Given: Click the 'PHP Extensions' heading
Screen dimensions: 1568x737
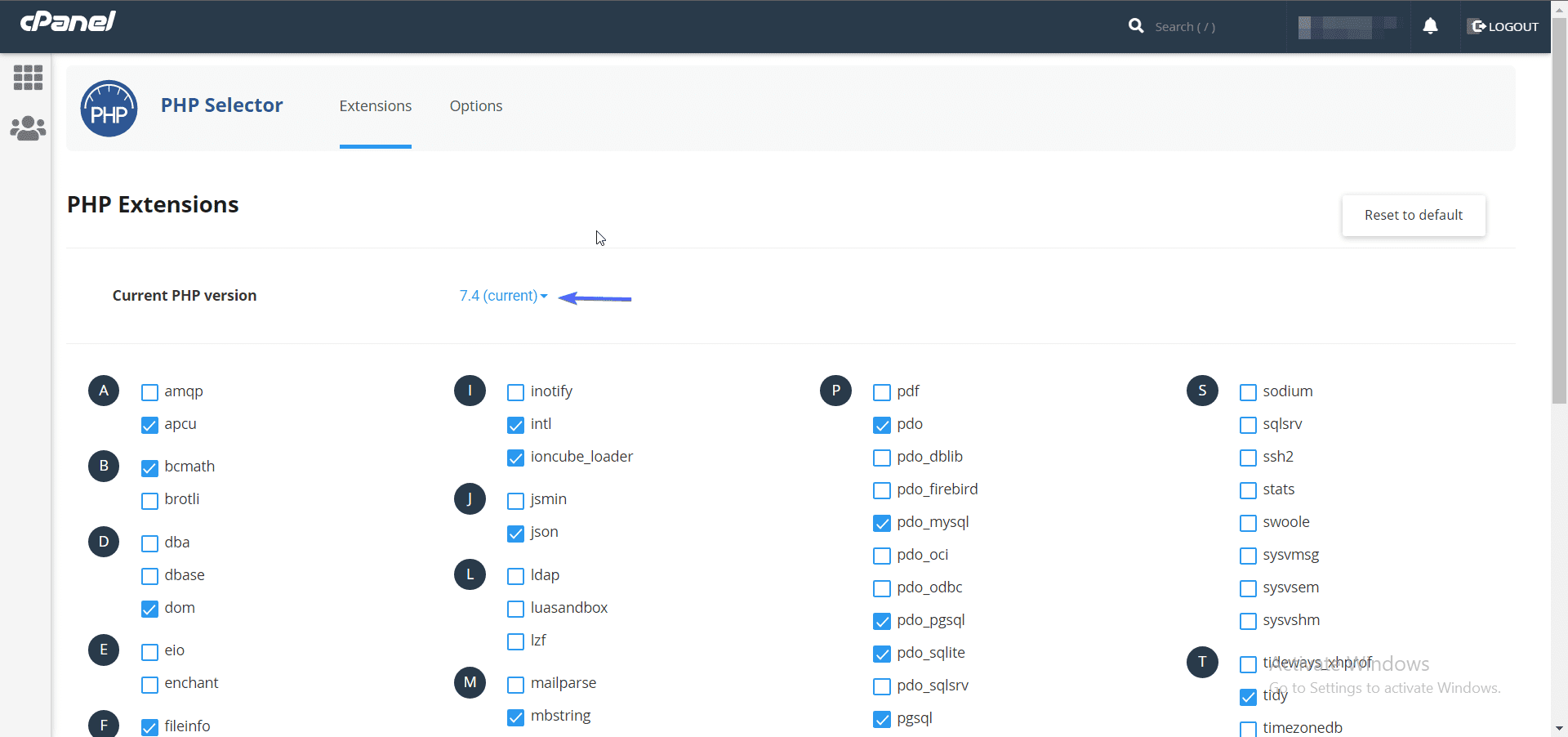Looking at the screenshot, I should pos(153,204).
